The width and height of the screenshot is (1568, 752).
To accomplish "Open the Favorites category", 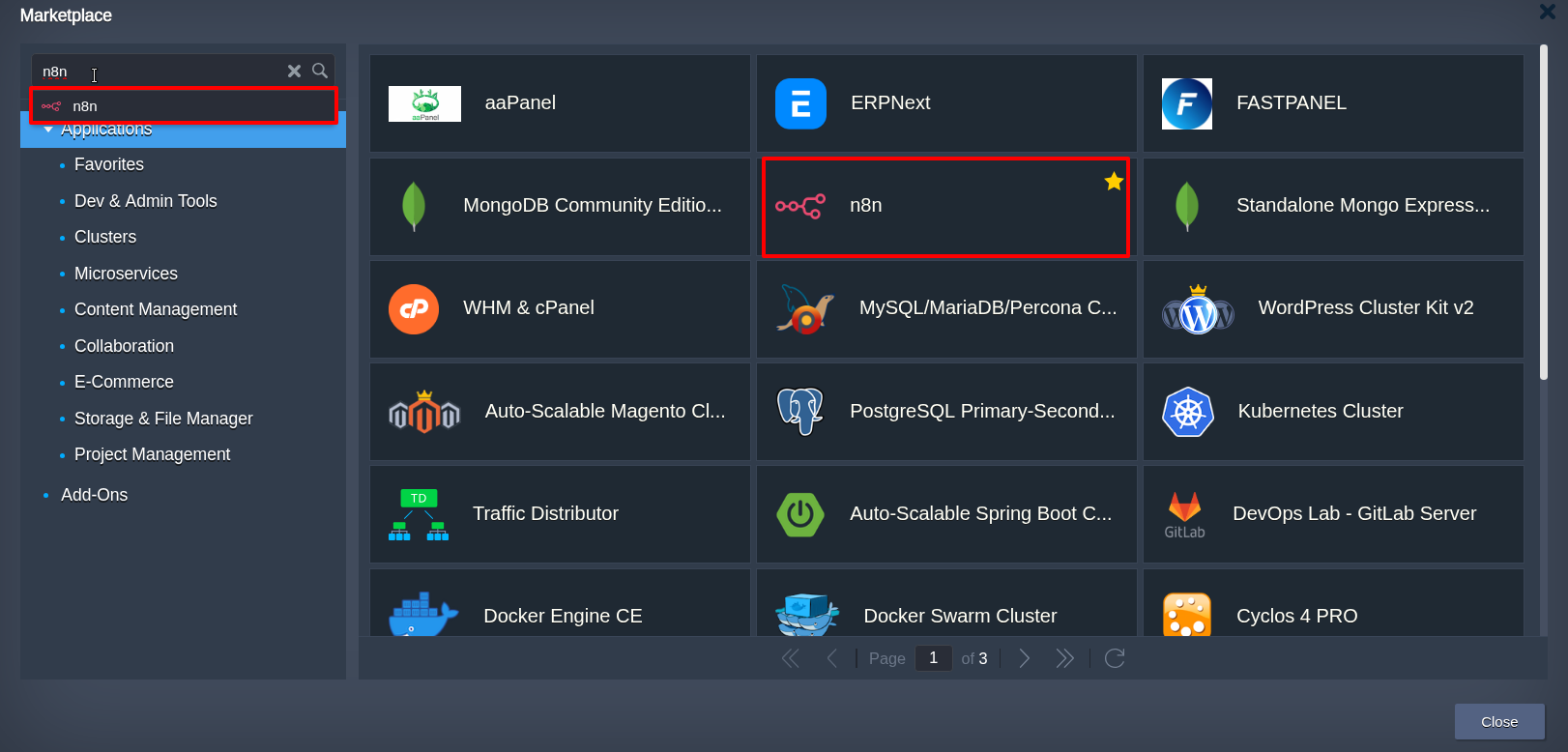I will click(x=108, y=164).
